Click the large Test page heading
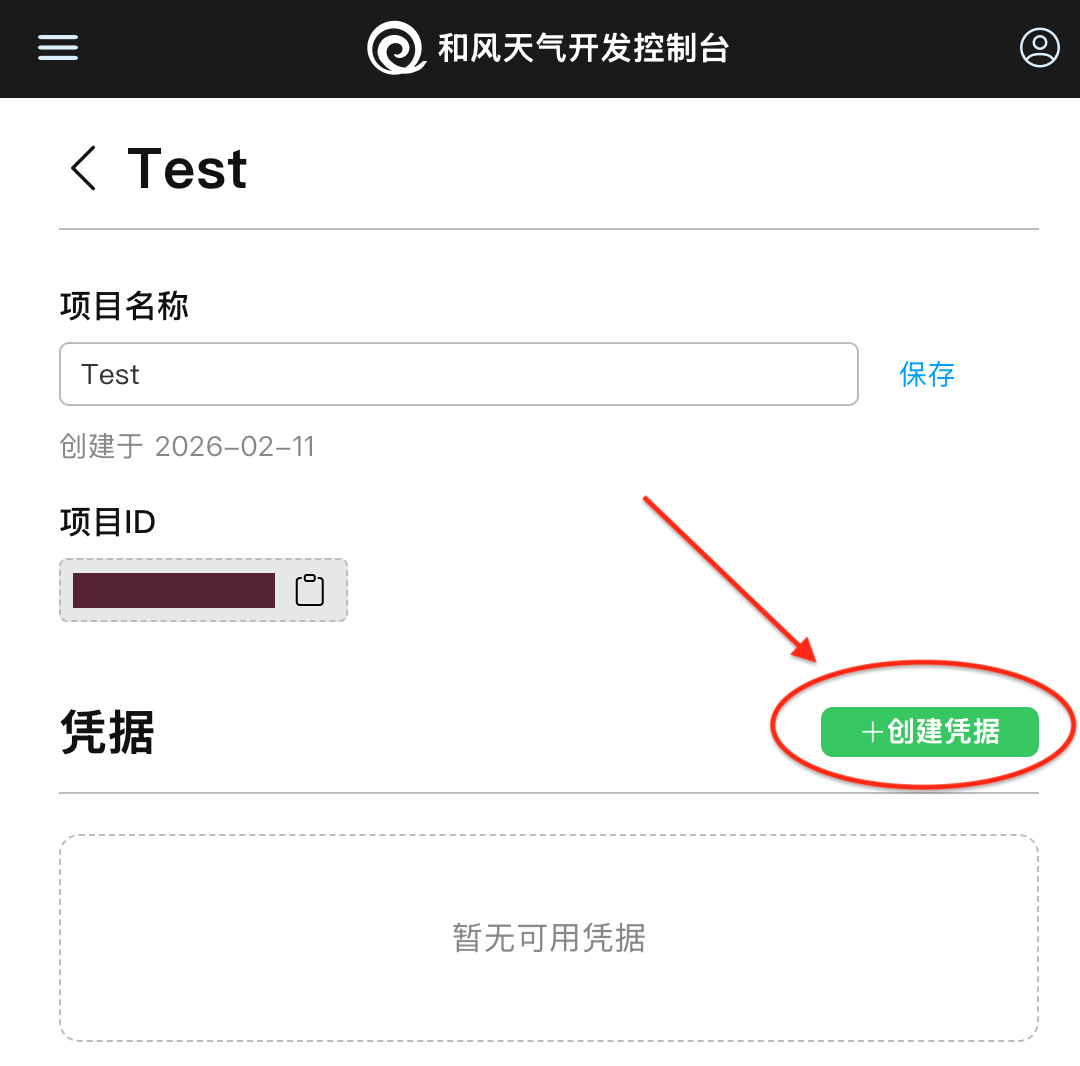The image size is (1080, 1066). click(x=188, y=168)
